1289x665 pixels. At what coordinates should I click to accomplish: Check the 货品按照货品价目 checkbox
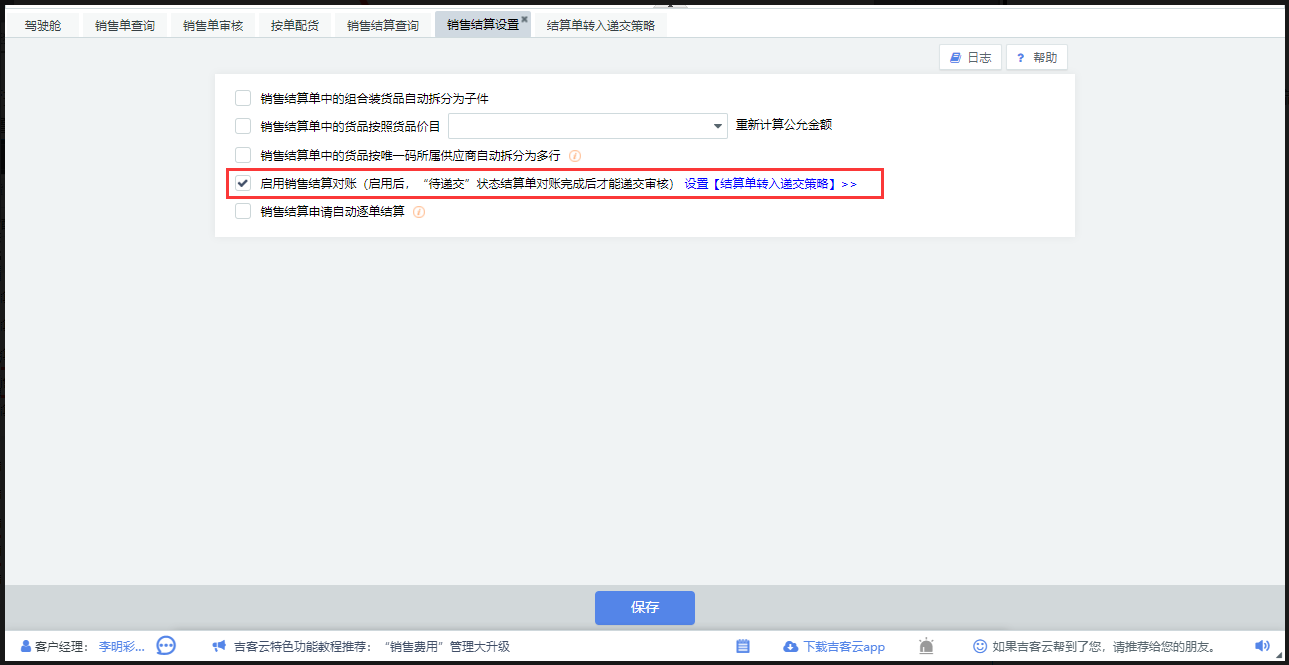pos(243,126)
